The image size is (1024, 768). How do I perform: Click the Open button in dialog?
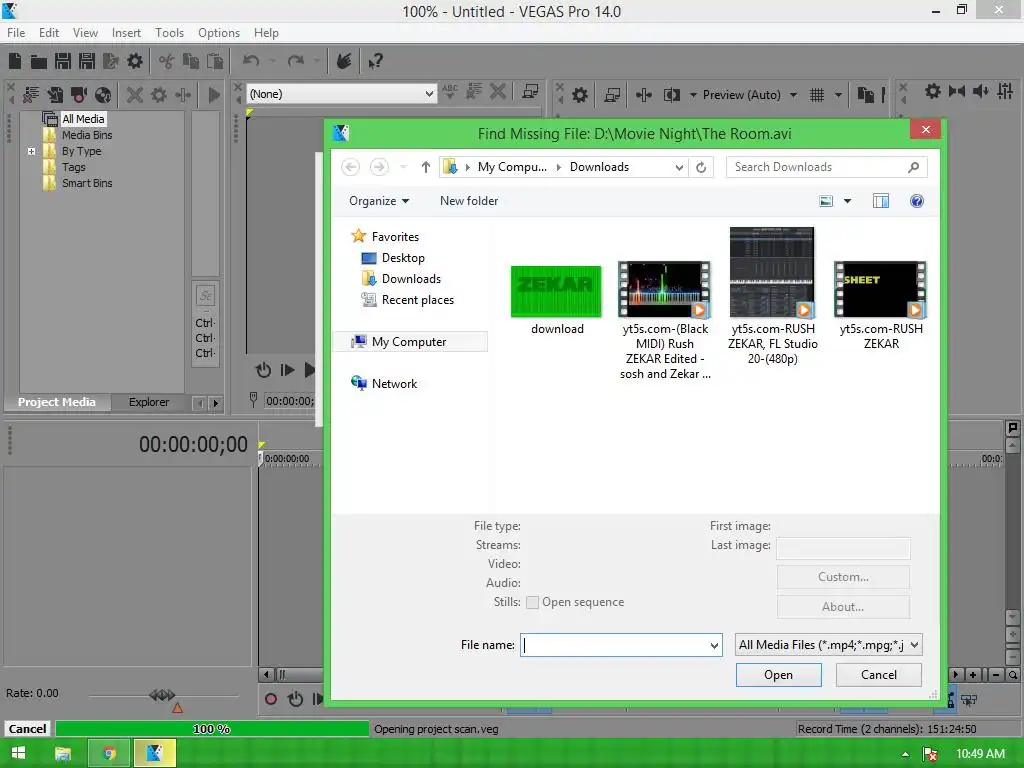coord(778,675)
